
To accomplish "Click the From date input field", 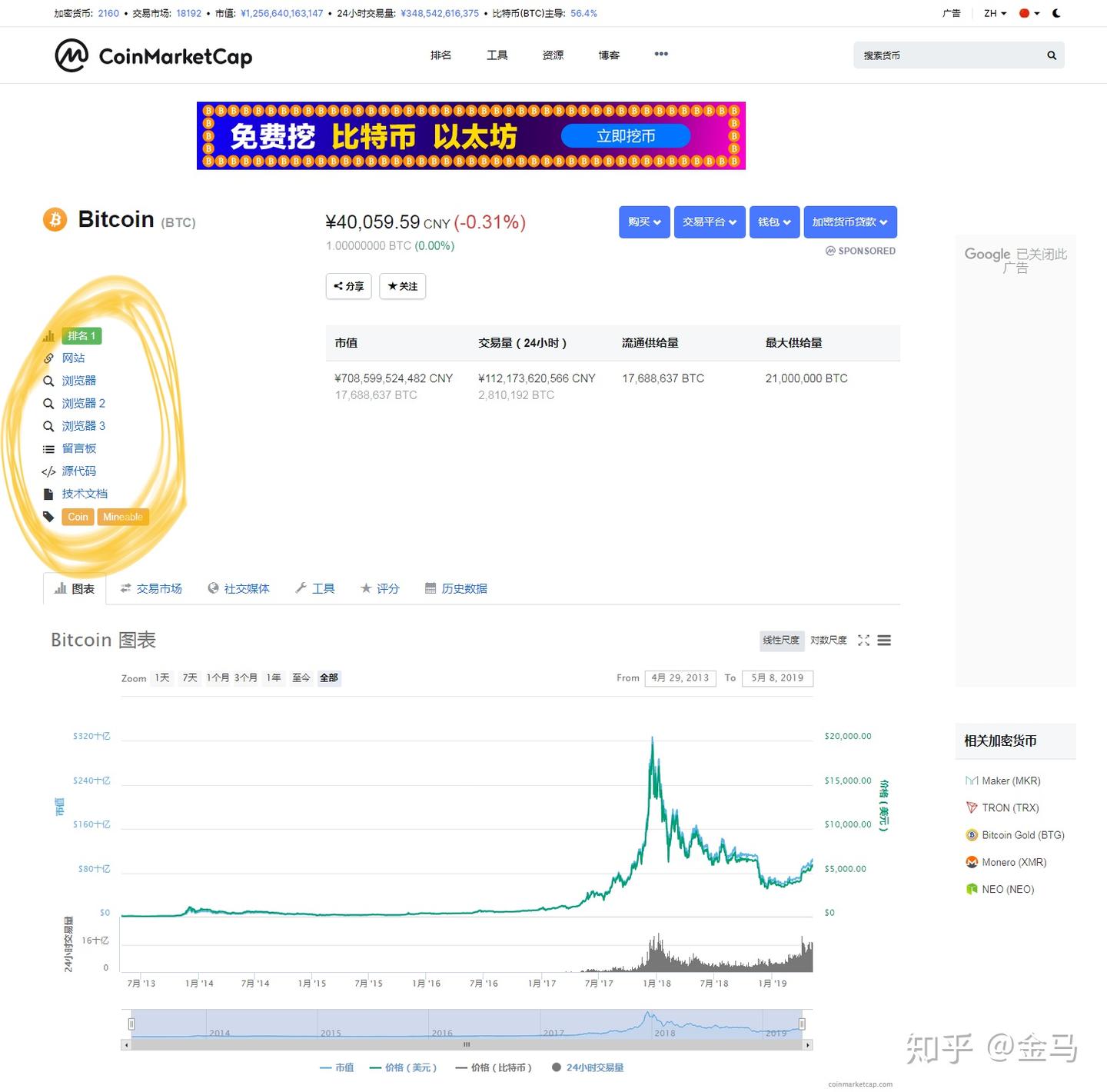I will 680,678.
